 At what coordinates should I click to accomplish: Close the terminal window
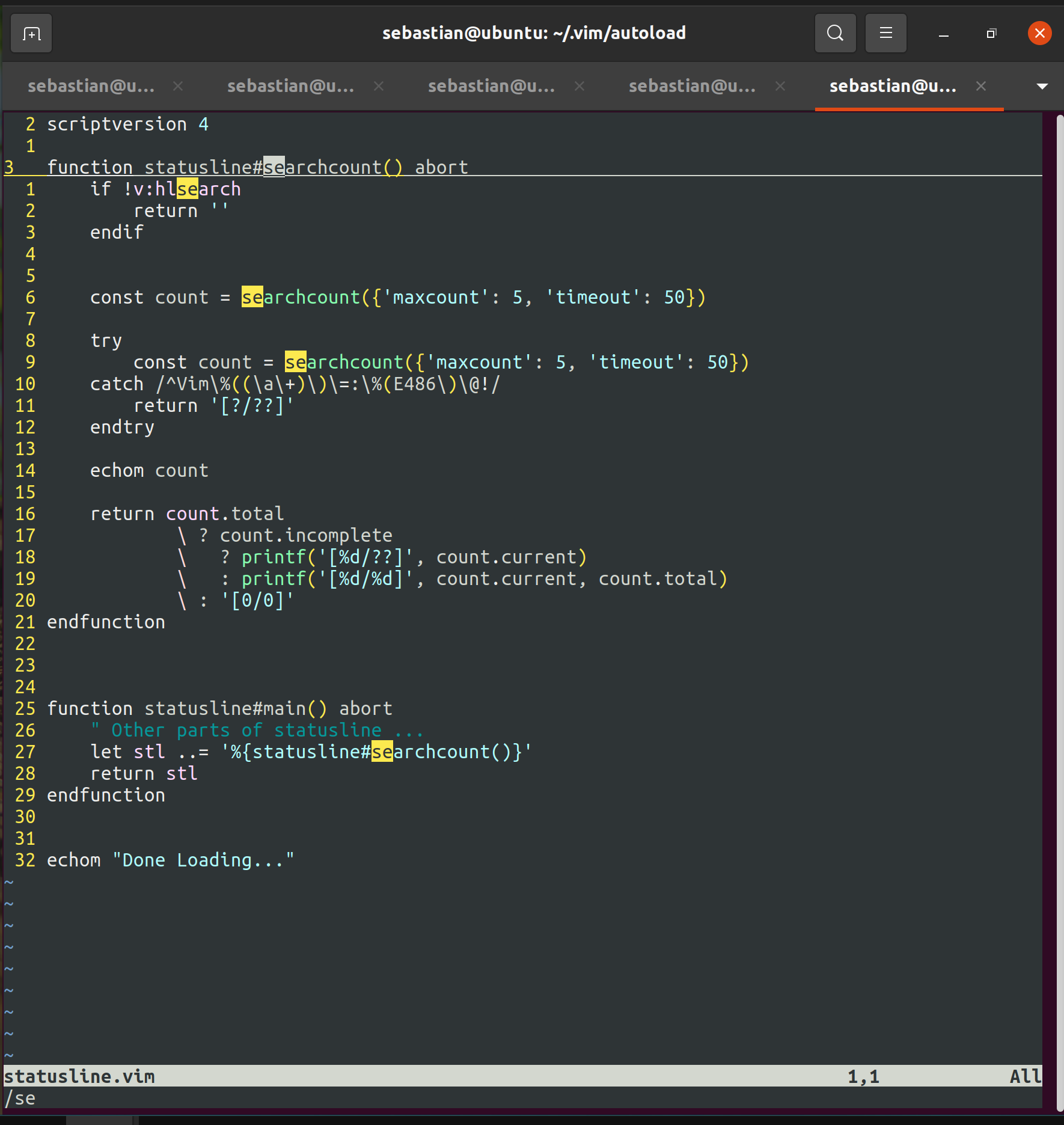click(1039, 33)
